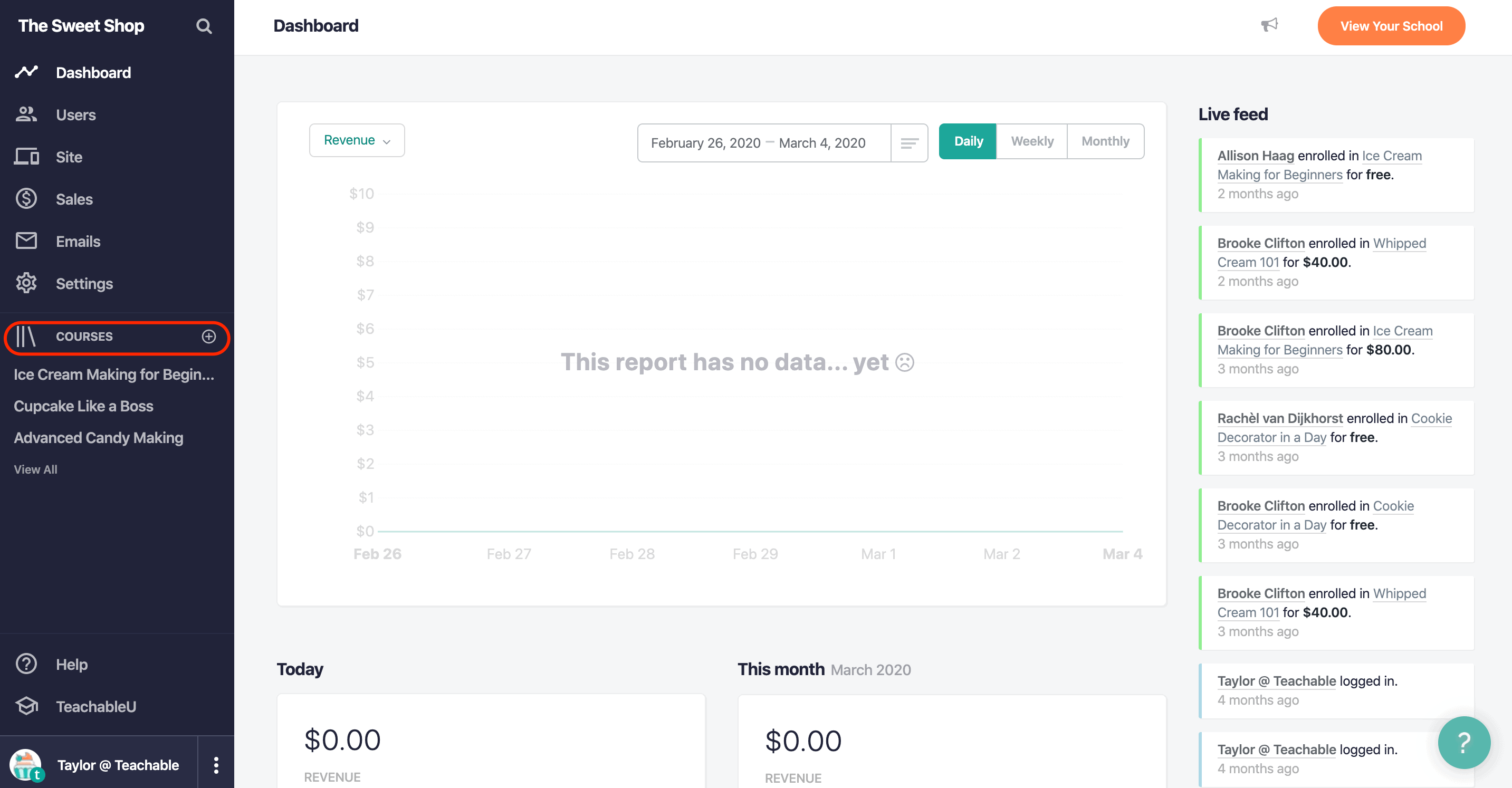The image size is (1512, 788).
Task: Click the View Your School button
Action: [x=1391, y=26]
